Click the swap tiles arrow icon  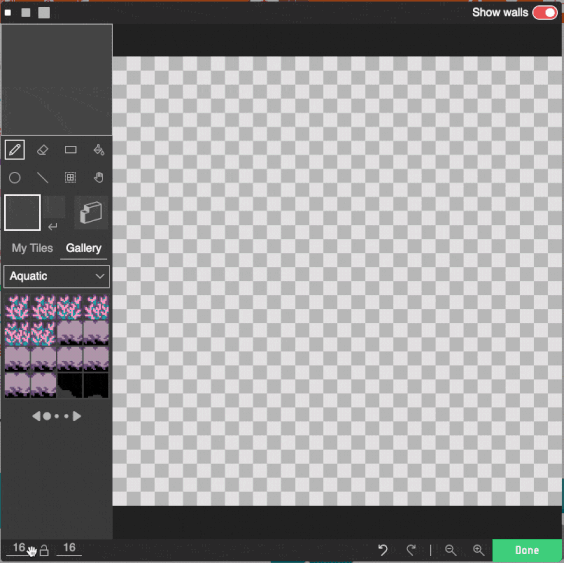pos(53,227)
